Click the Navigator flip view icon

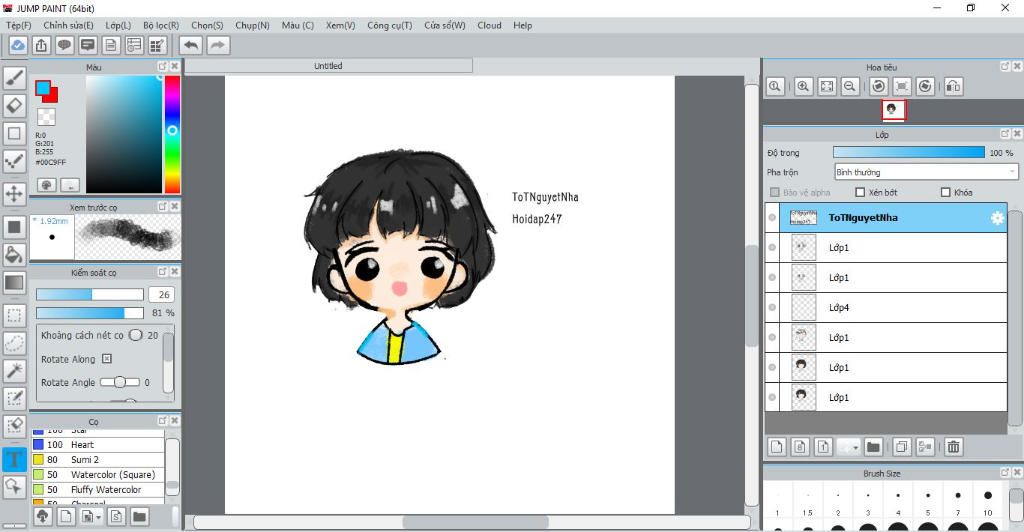(x=953, y=86)
